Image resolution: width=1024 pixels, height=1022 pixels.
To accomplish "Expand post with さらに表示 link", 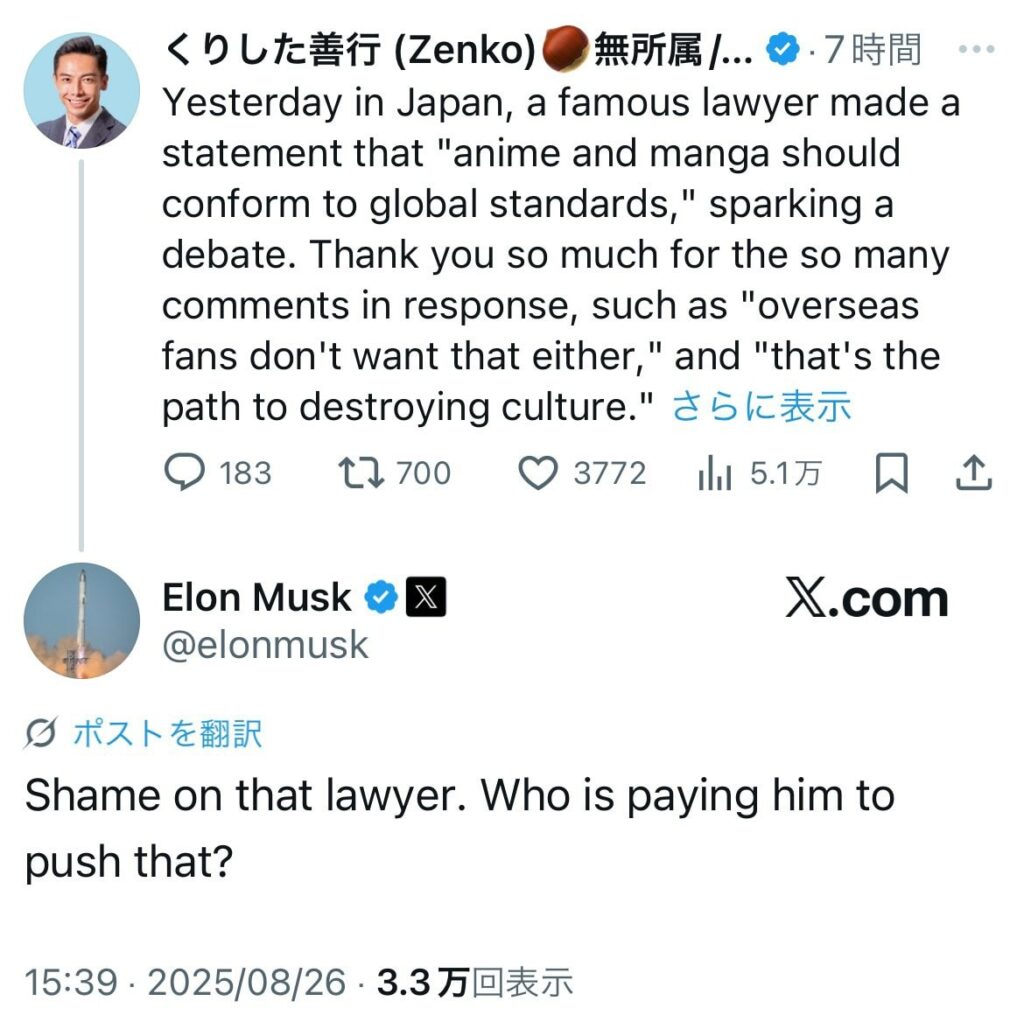I will pyautogui.click(x=761, y=407).
